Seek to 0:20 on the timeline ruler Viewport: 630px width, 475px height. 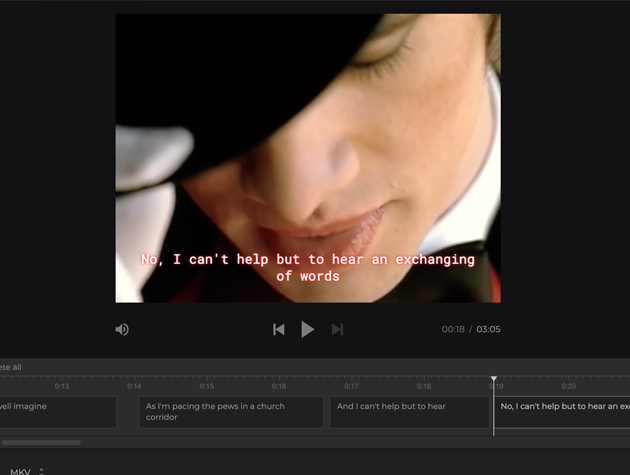[568, 386]
